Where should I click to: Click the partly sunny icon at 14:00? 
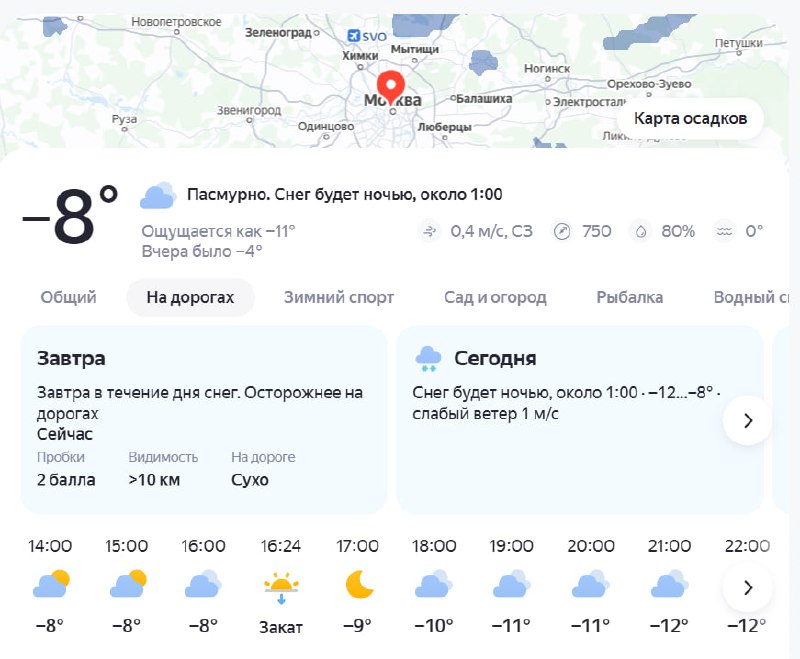[50, 584]
